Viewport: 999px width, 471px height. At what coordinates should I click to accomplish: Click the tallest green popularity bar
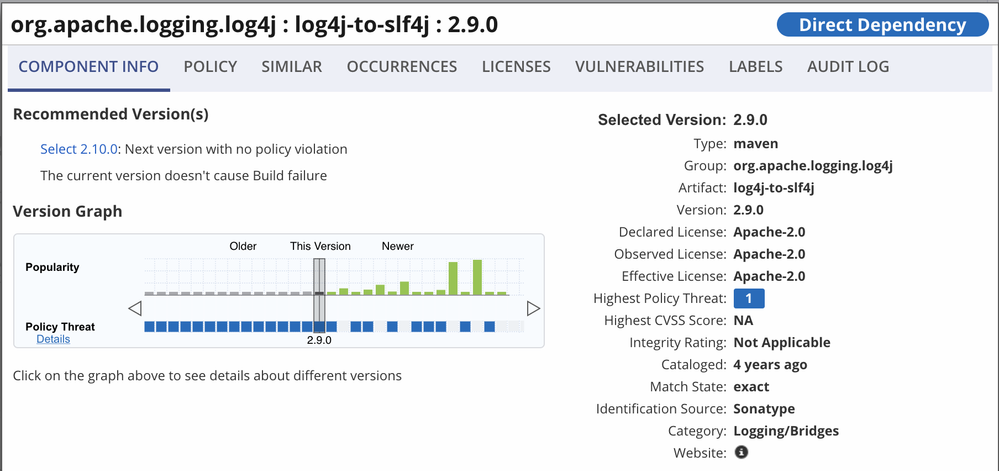[477, 277]
